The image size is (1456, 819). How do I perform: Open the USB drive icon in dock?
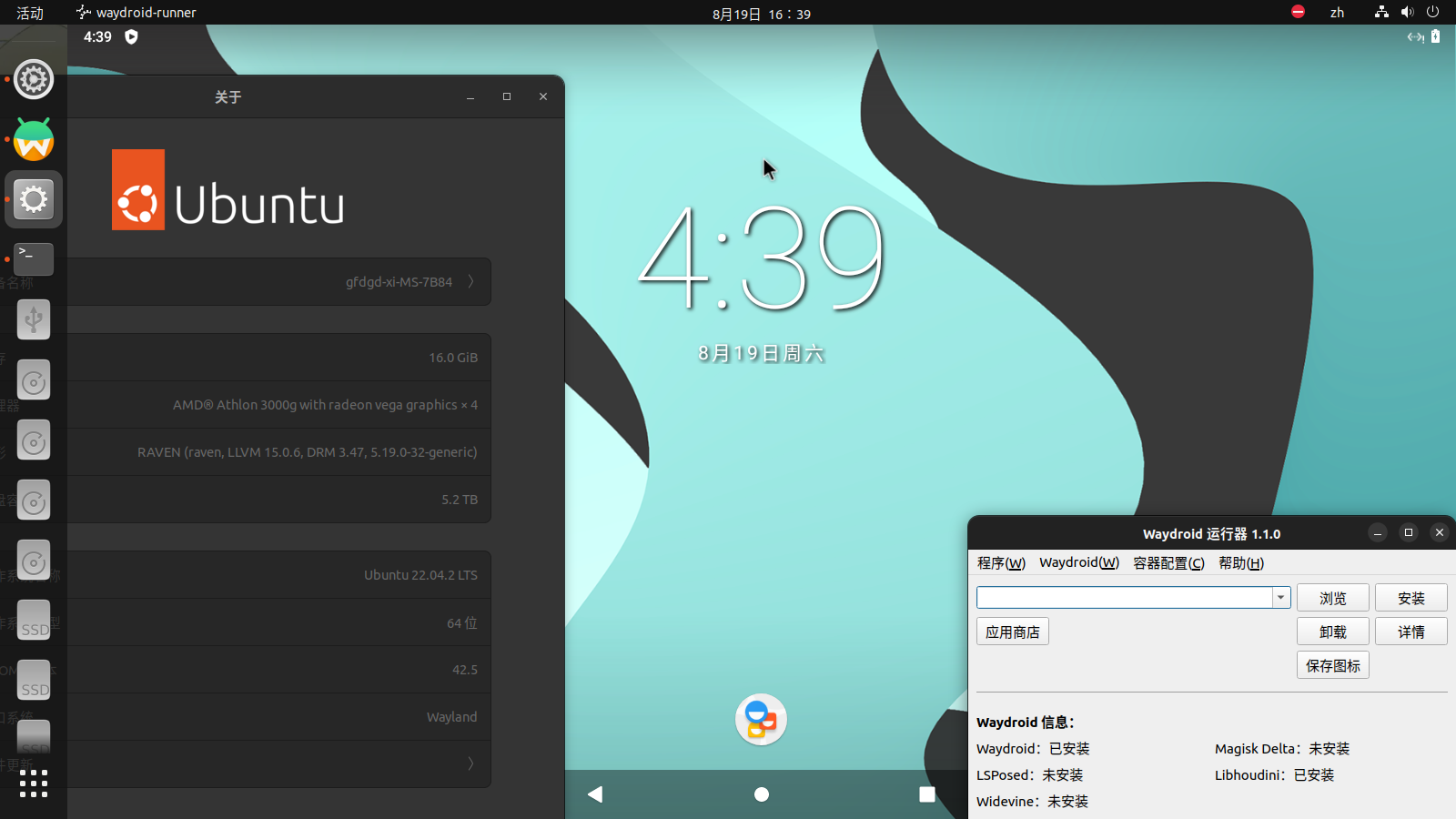pos(34,319)
